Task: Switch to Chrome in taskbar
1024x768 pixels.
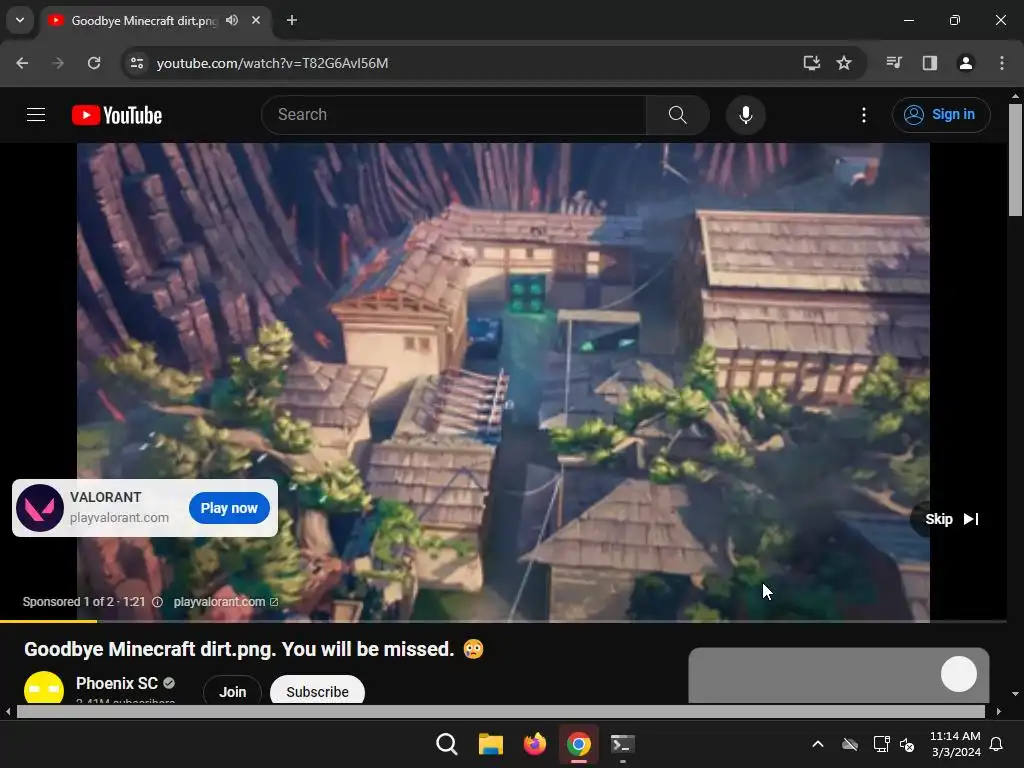Action: pyautogui.click(x=579, y=744)
